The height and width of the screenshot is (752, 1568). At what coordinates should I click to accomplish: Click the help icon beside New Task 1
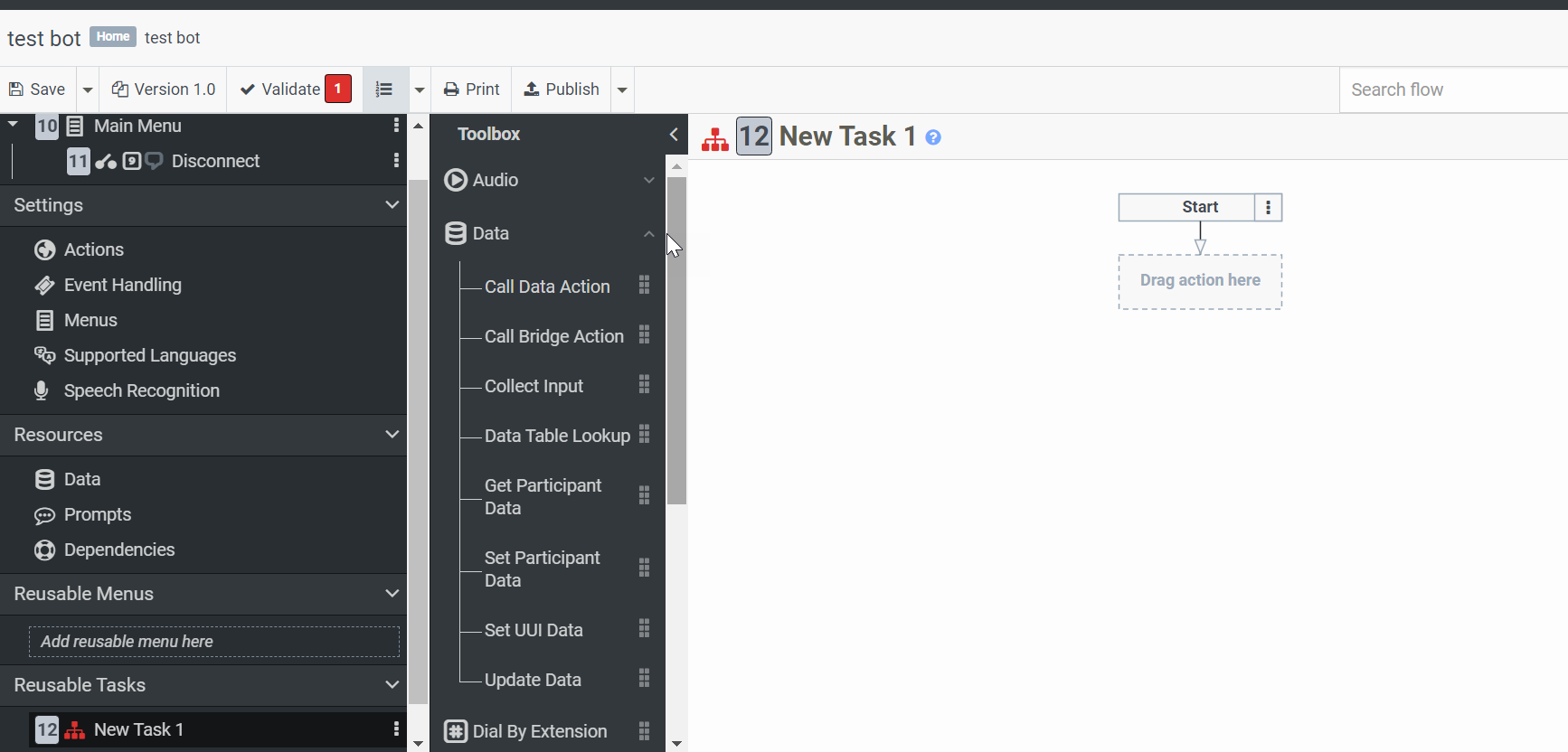tap(933, 137)
